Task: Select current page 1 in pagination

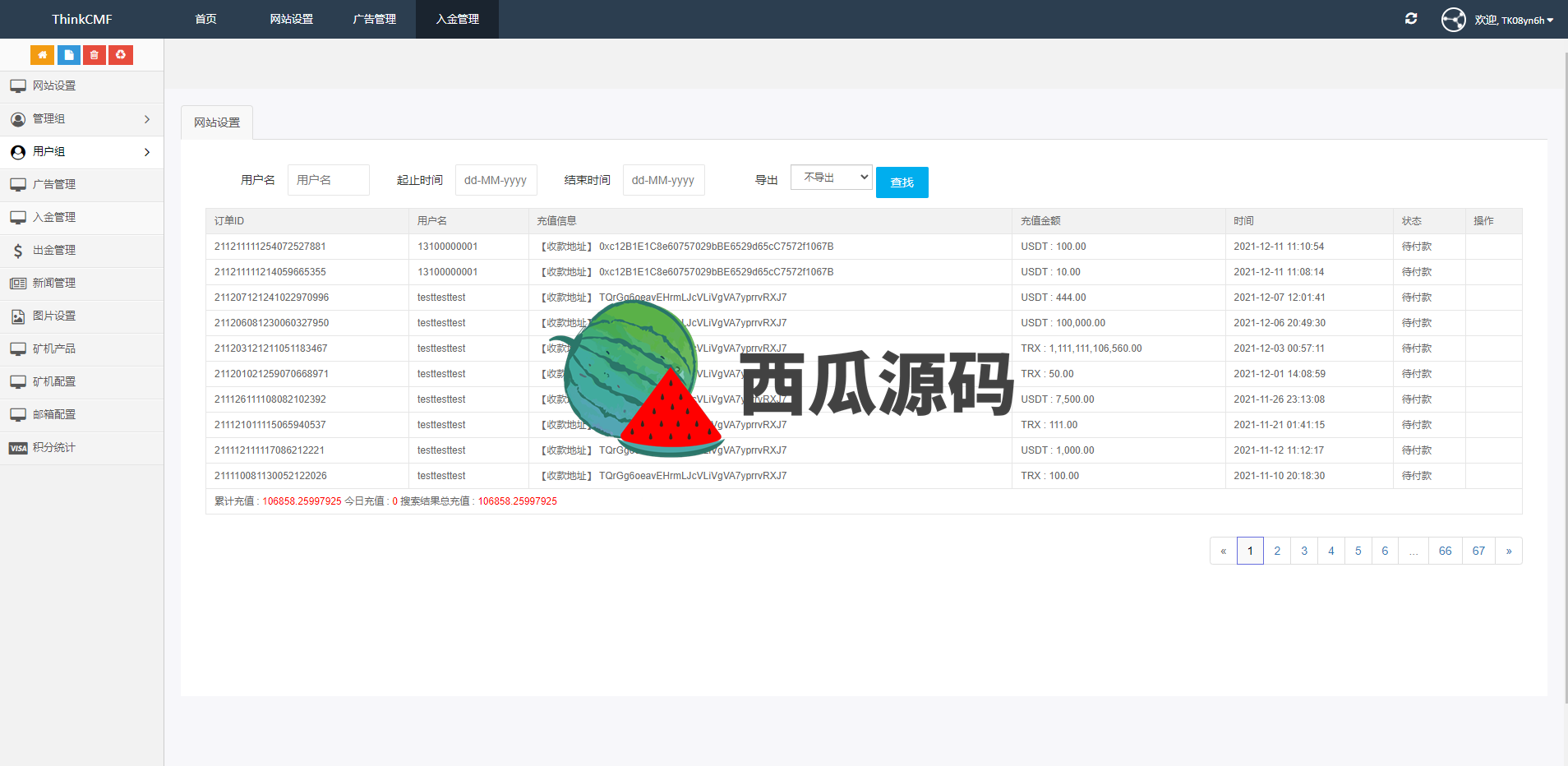Action: pyautogui.click(x=1250, y=551)
